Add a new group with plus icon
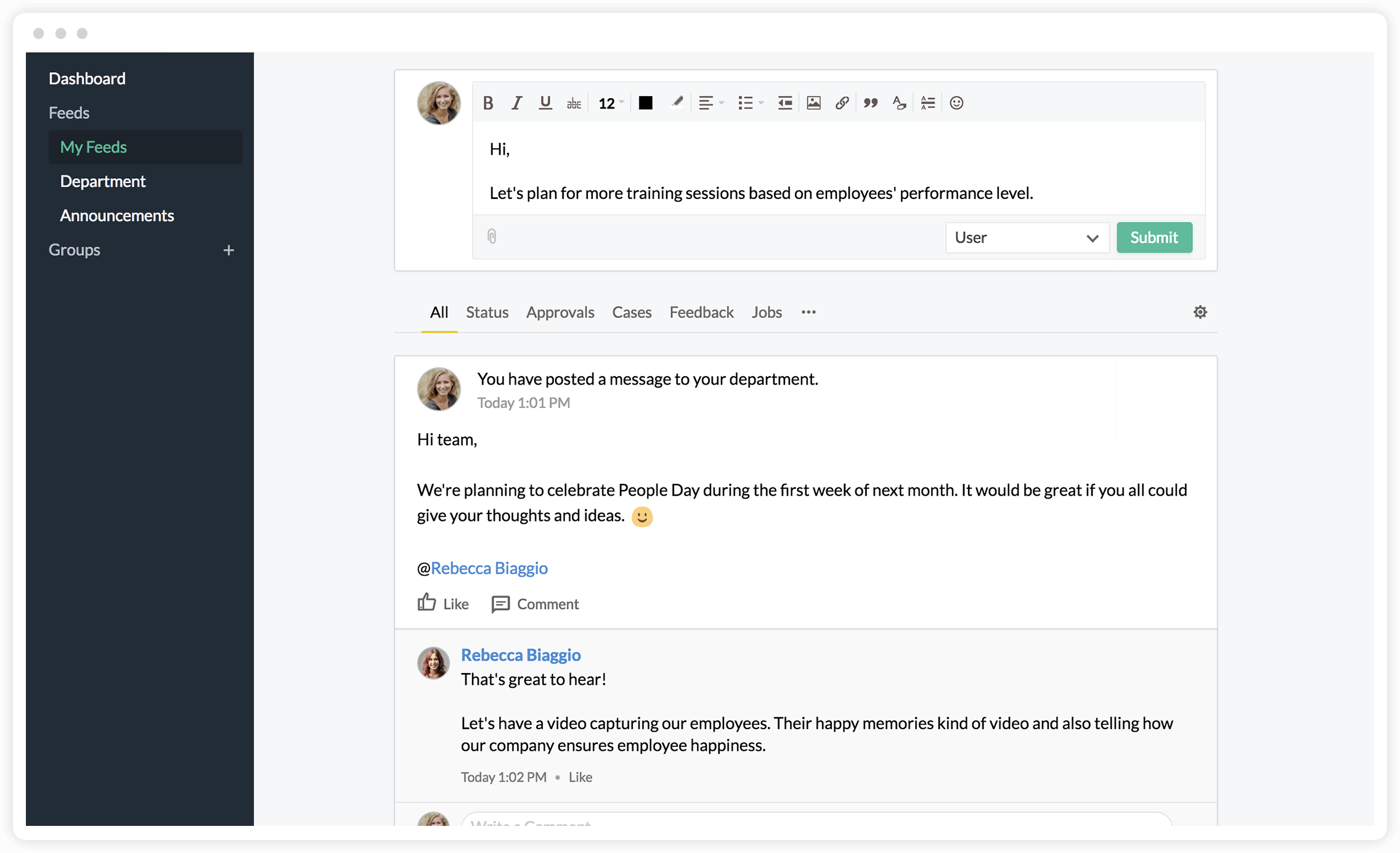Screen dimensions: 1400x853 [229, 250]
